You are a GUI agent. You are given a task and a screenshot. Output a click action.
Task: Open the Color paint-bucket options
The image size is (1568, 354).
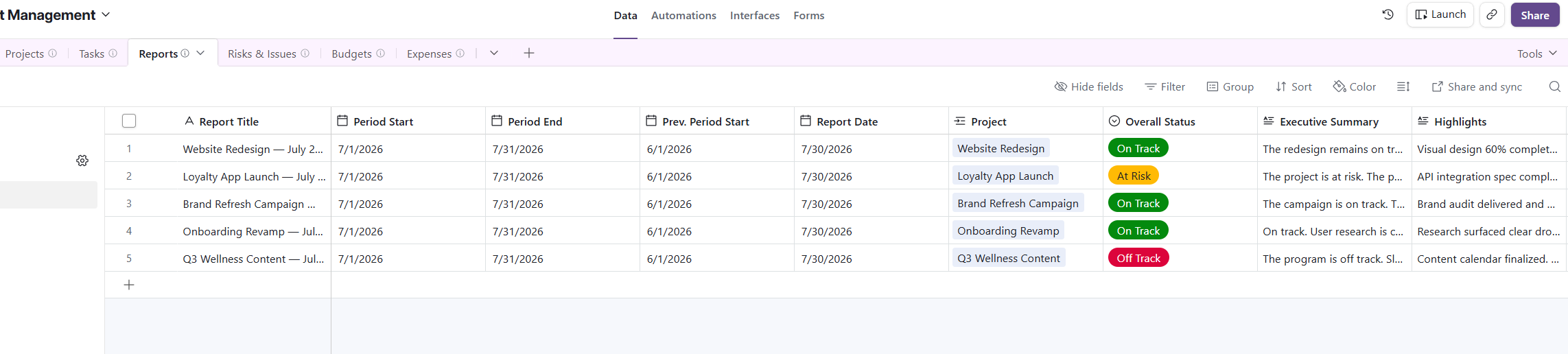click(1355, 86)
